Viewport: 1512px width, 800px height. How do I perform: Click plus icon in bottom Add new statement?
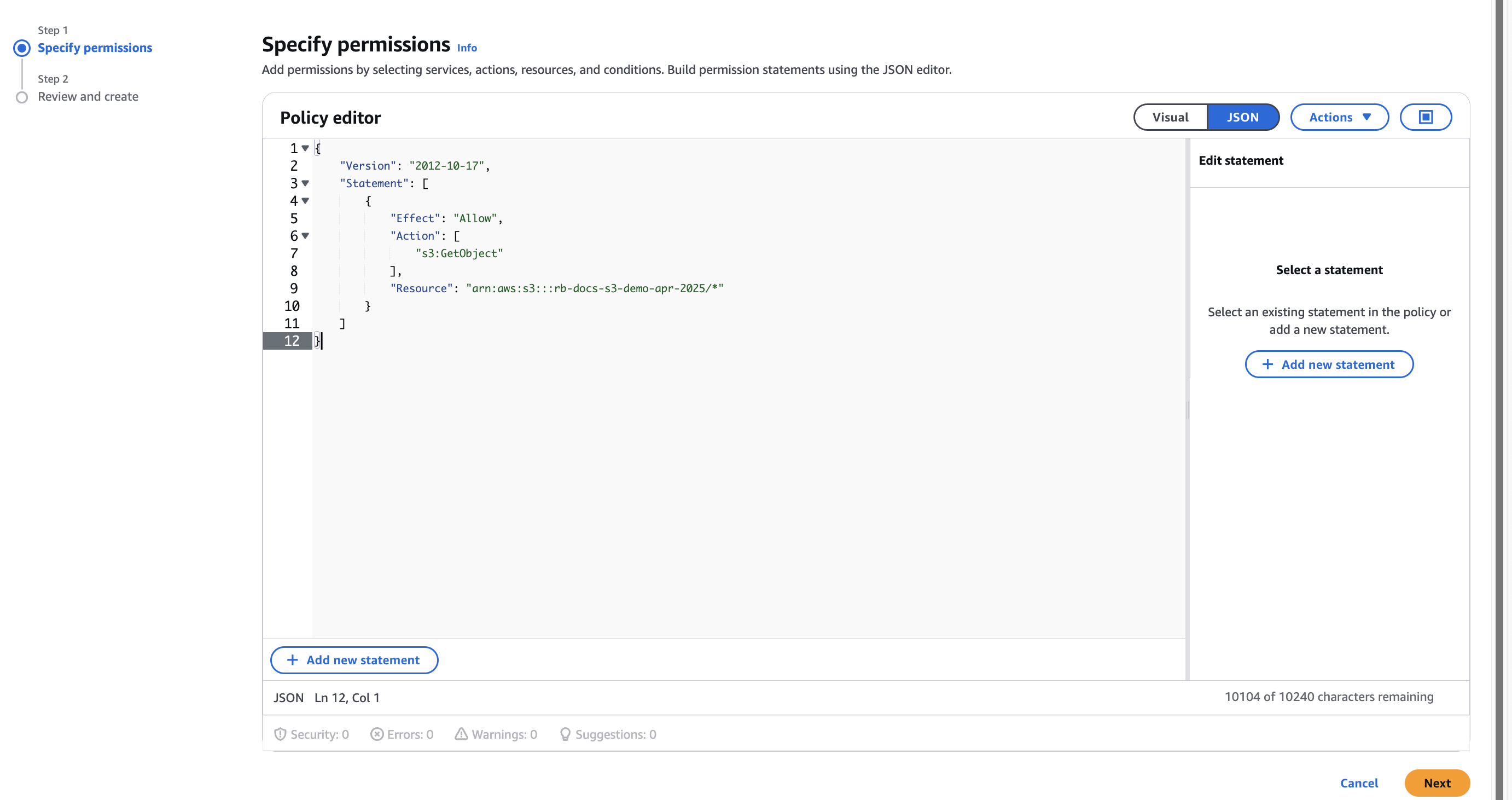(x=292, y=660)
